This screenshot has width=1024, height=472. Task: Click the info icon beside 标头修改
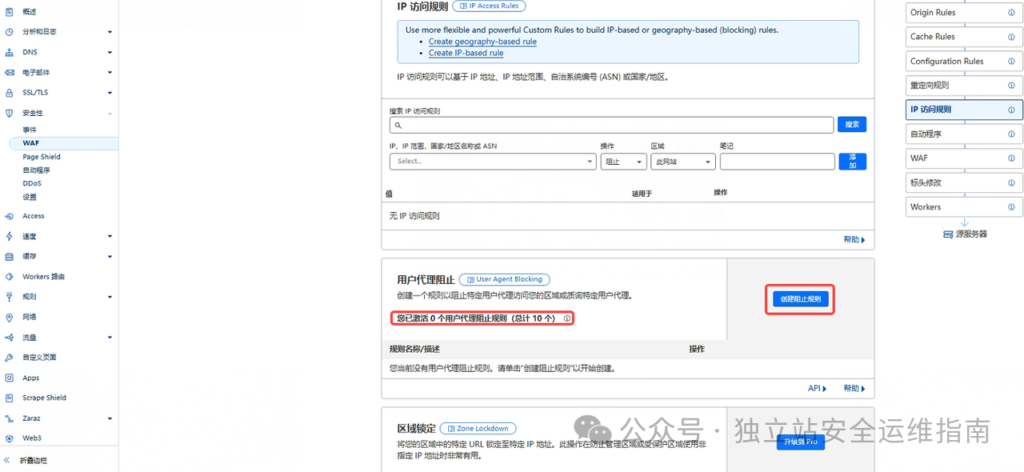point(1012,183)
